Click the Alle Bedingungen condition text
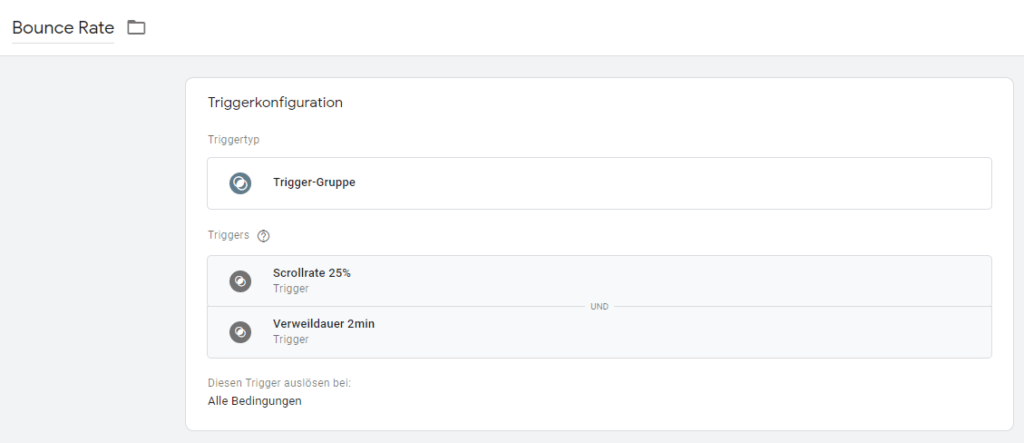Screen dimensions: 1024x443 [254, 401]
